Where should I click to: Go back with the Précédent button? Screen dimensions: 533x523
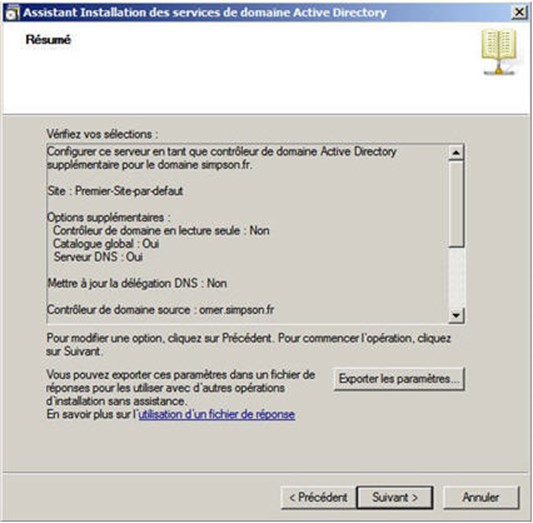pyautogui.click(x=318, y=498)
